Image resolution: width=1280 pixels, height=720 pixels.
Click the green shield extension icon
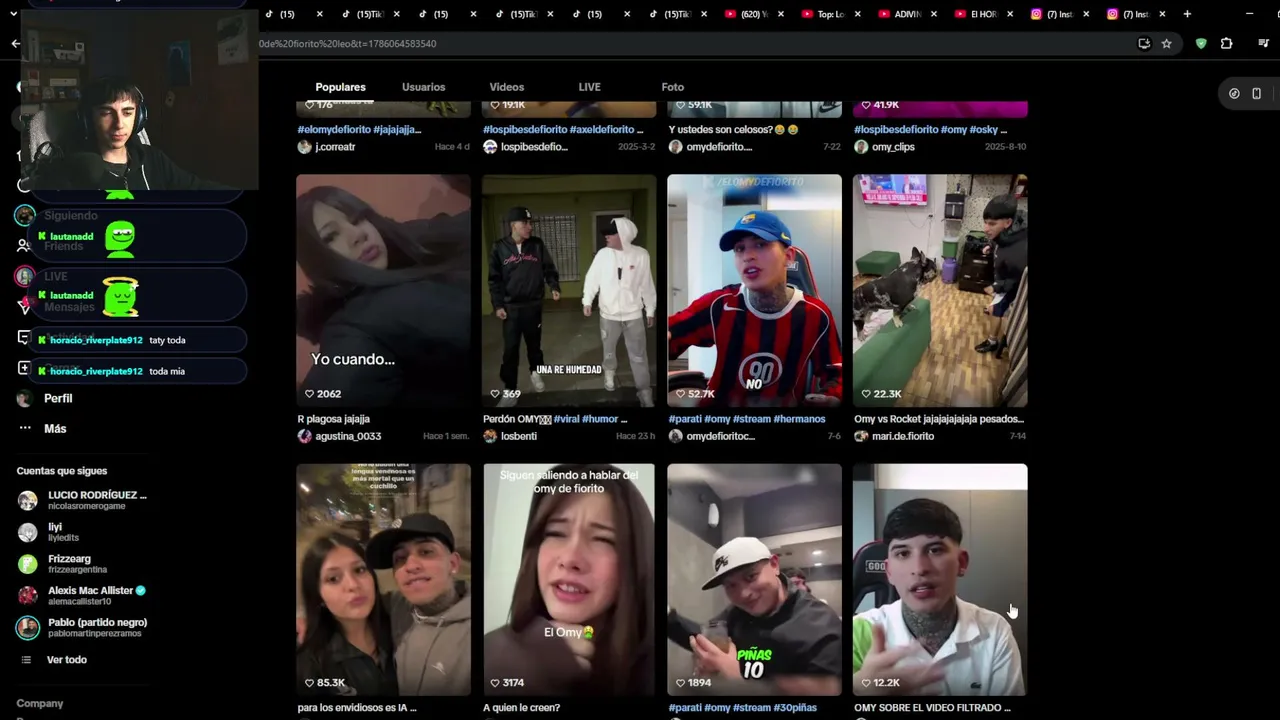pyautogui.click(x=1201, y=44)
